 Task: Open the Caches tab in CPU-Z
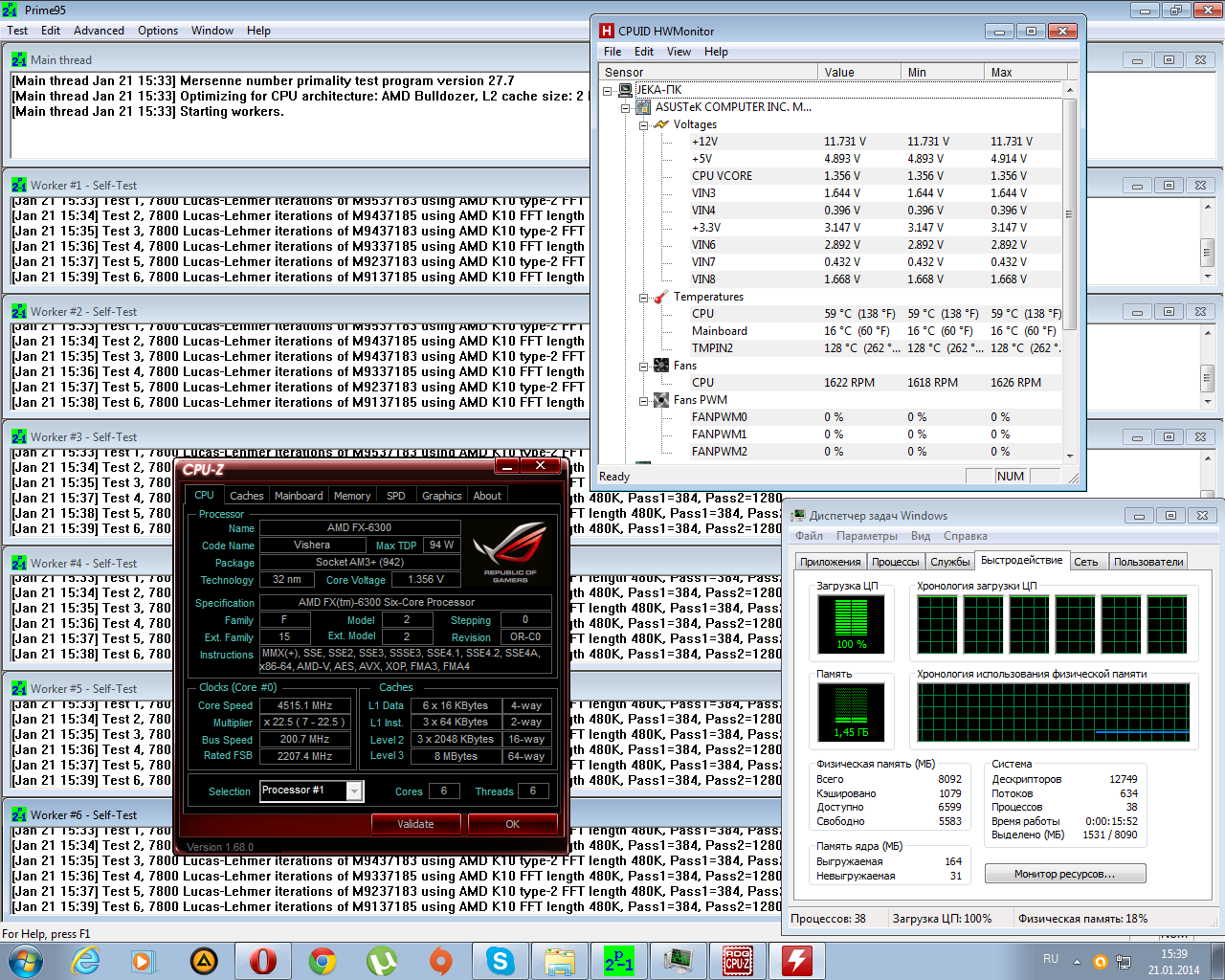pos(246,496)
